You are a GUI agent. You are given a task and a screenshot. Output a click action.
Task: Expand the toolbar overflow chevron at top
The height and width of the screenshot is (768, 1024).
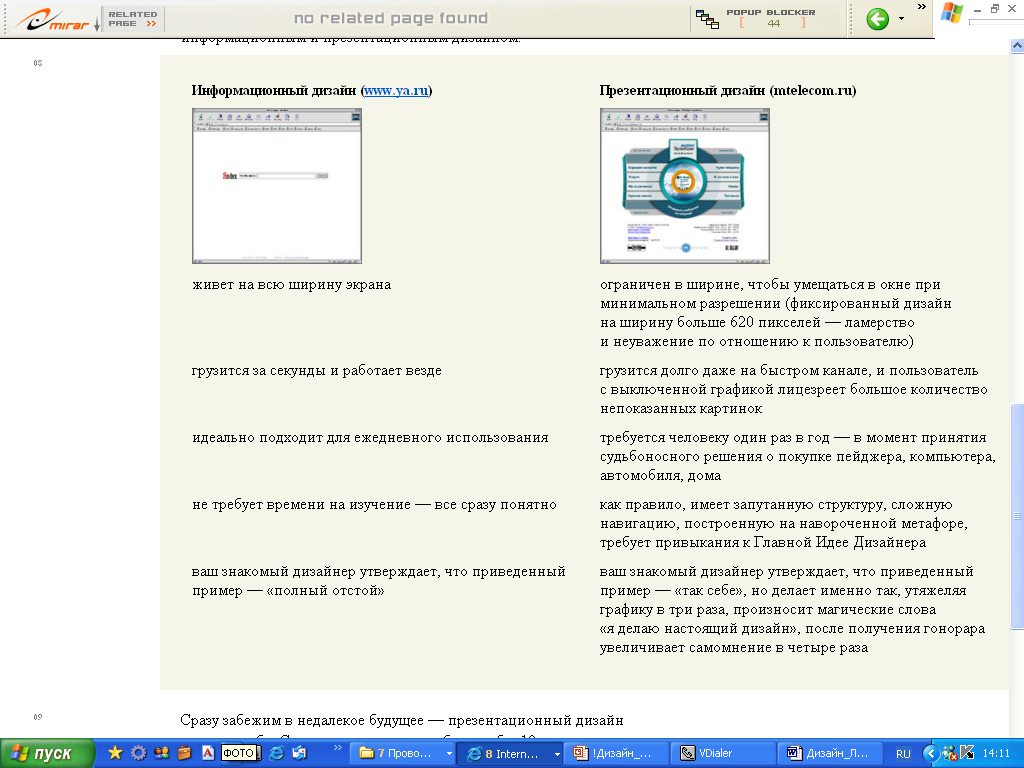pyautogui.click(x=921, y=7)
